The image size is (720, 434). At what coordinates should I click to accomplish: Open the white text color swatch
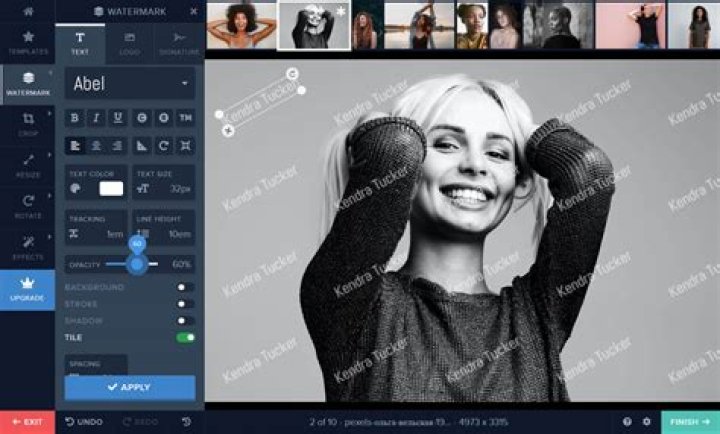pos(111,188)
